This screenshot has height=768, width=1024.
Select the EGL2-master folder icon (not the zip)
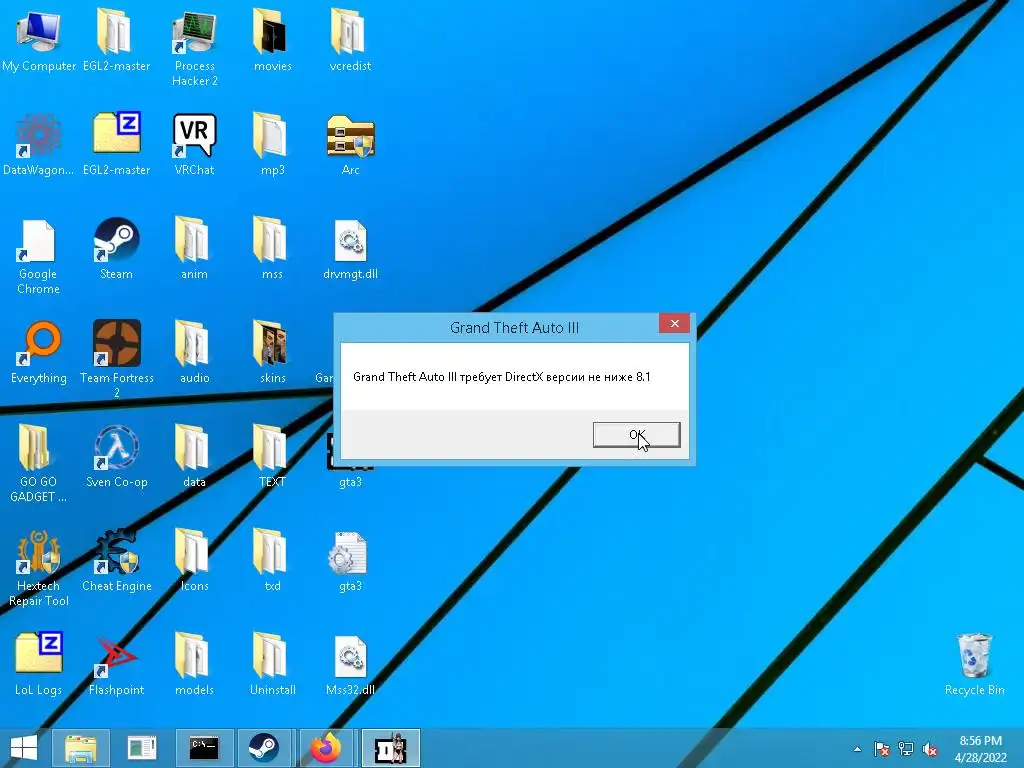tap(116, 39)
